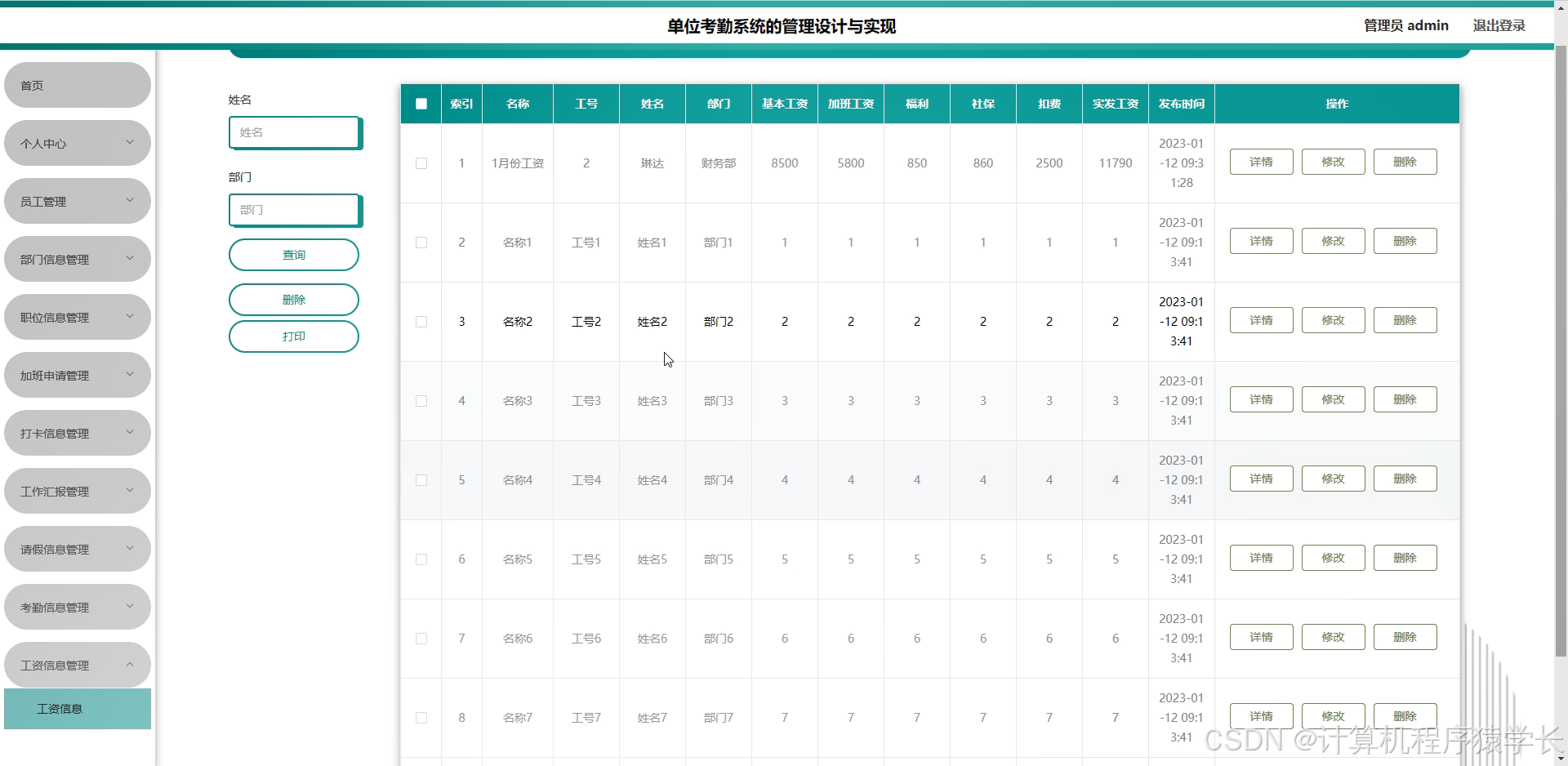
Task: Focus the 部门 search input field
Action: pos(295,210)
